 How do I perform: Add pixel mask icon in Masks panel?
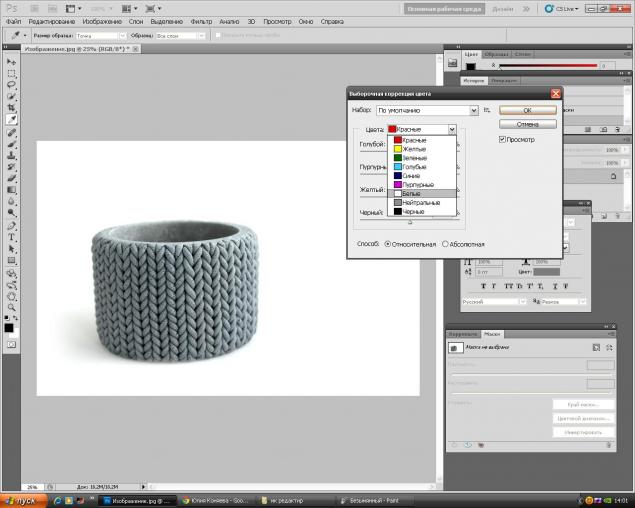click(x=596, y=348)
